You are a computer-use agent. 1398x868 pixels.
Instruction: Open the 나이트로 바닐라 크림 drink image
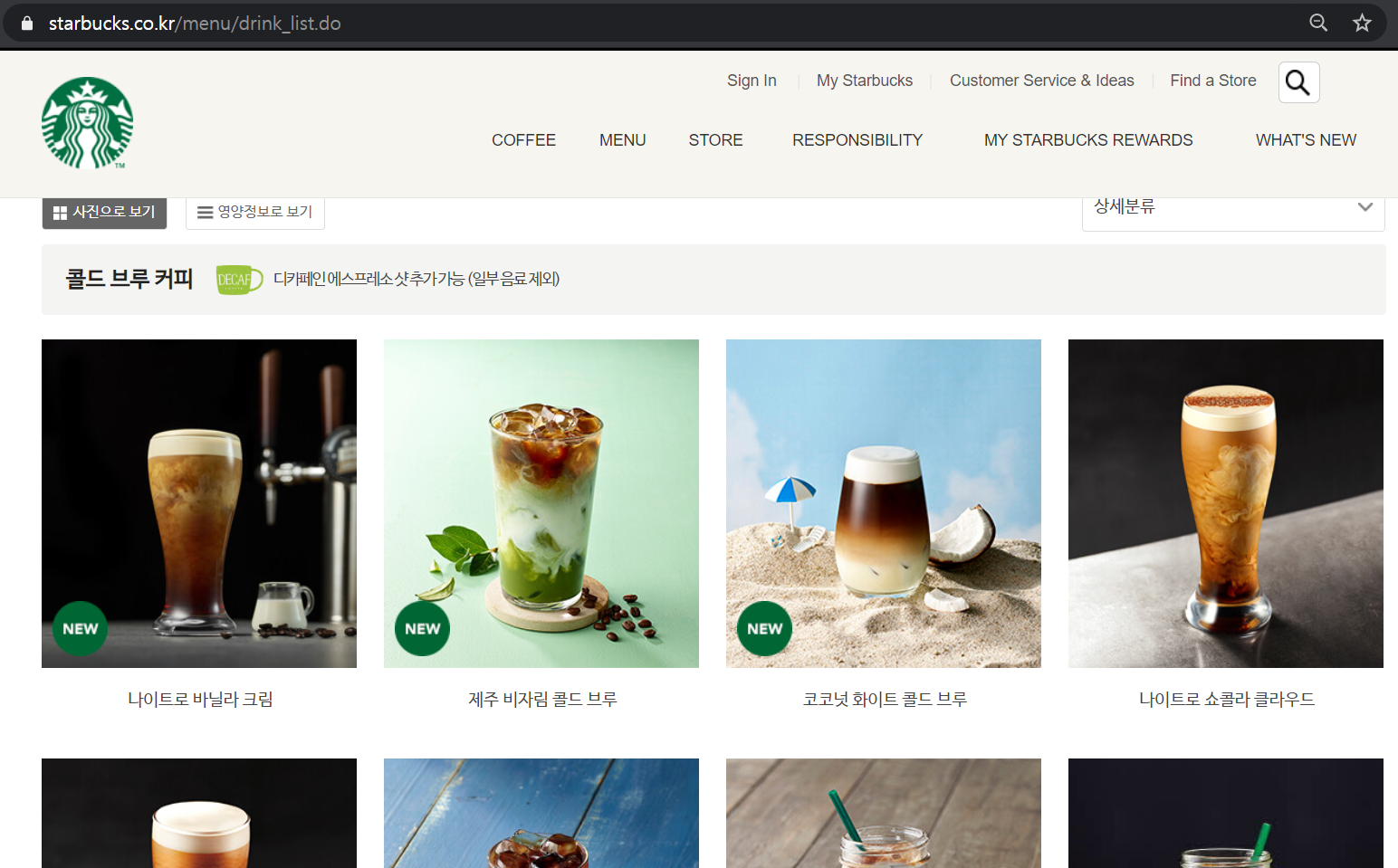[199, 503]
